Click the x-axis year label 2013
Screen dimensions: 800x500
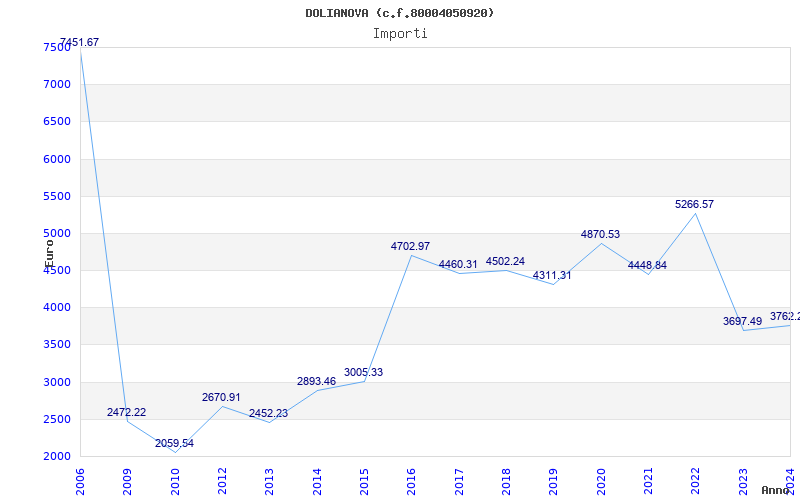click(x=269, y=482)
